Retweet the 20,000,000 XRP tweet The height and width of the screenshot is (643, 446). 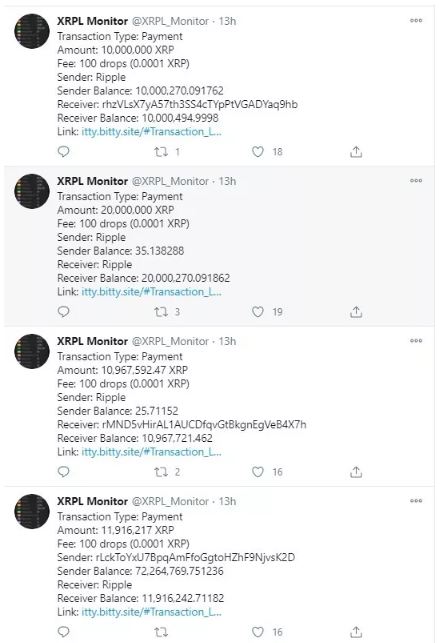(161, 312)
